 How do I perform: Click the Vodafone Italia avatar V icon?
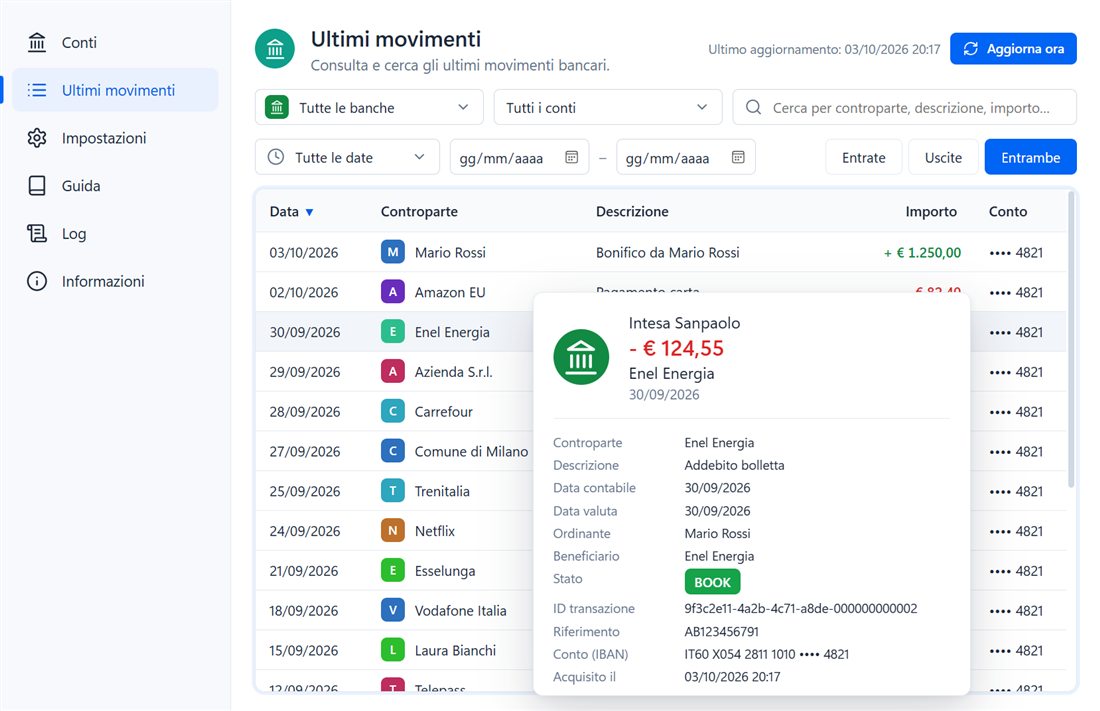click(x=393, y=611)
